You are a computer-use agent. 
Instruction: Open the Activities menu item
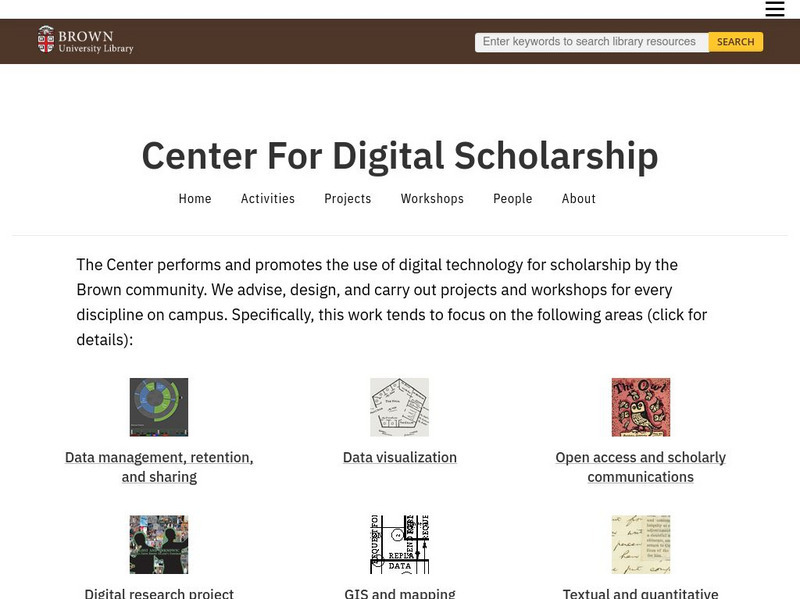click(x=268, y=199)
